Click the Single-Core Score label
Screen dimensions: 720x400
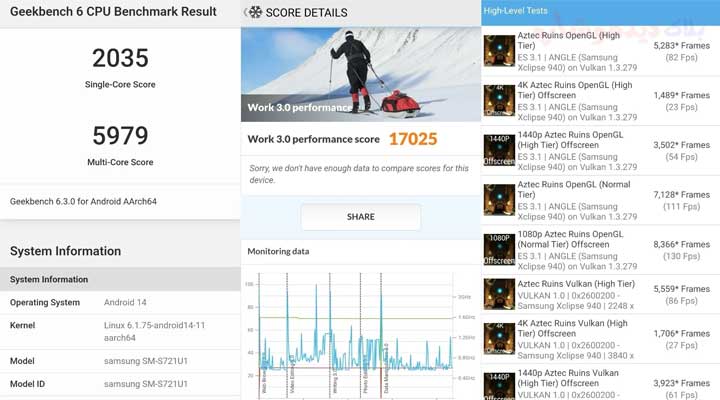click(120, 85)
